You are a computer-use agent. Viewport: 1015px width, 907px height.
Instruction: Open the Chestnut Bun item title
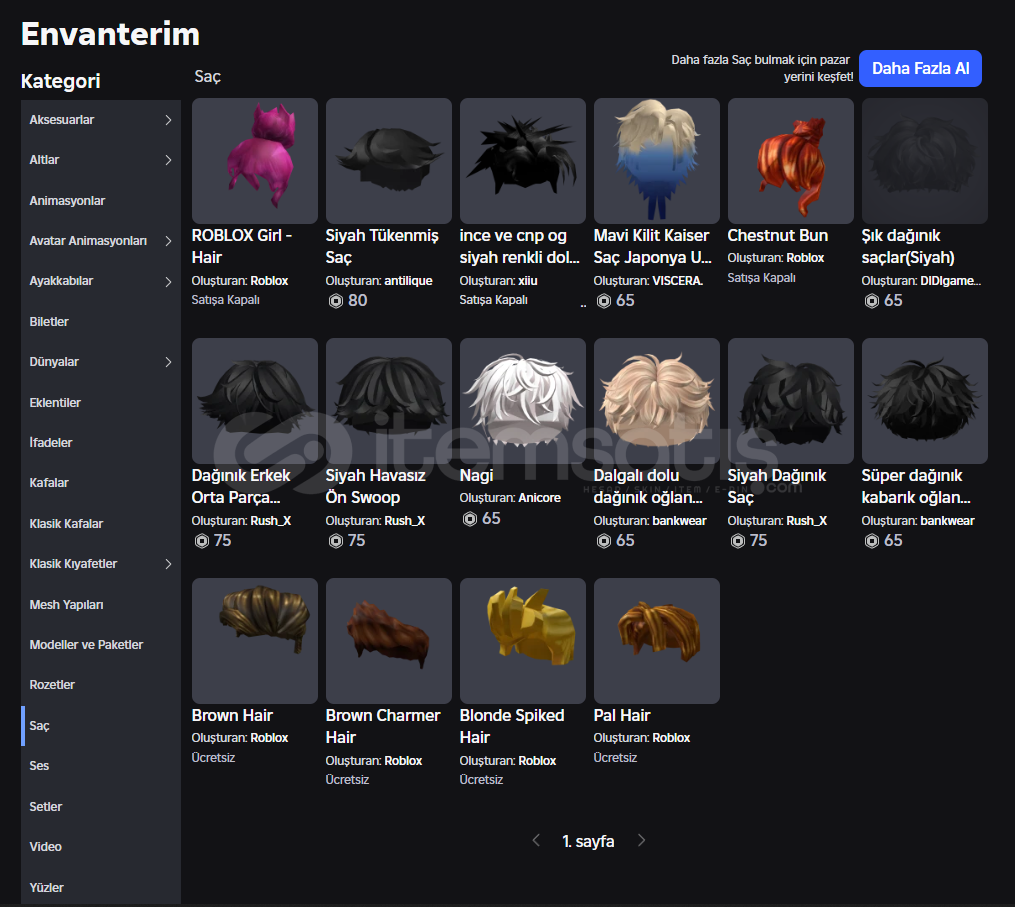tap(777, 236)
